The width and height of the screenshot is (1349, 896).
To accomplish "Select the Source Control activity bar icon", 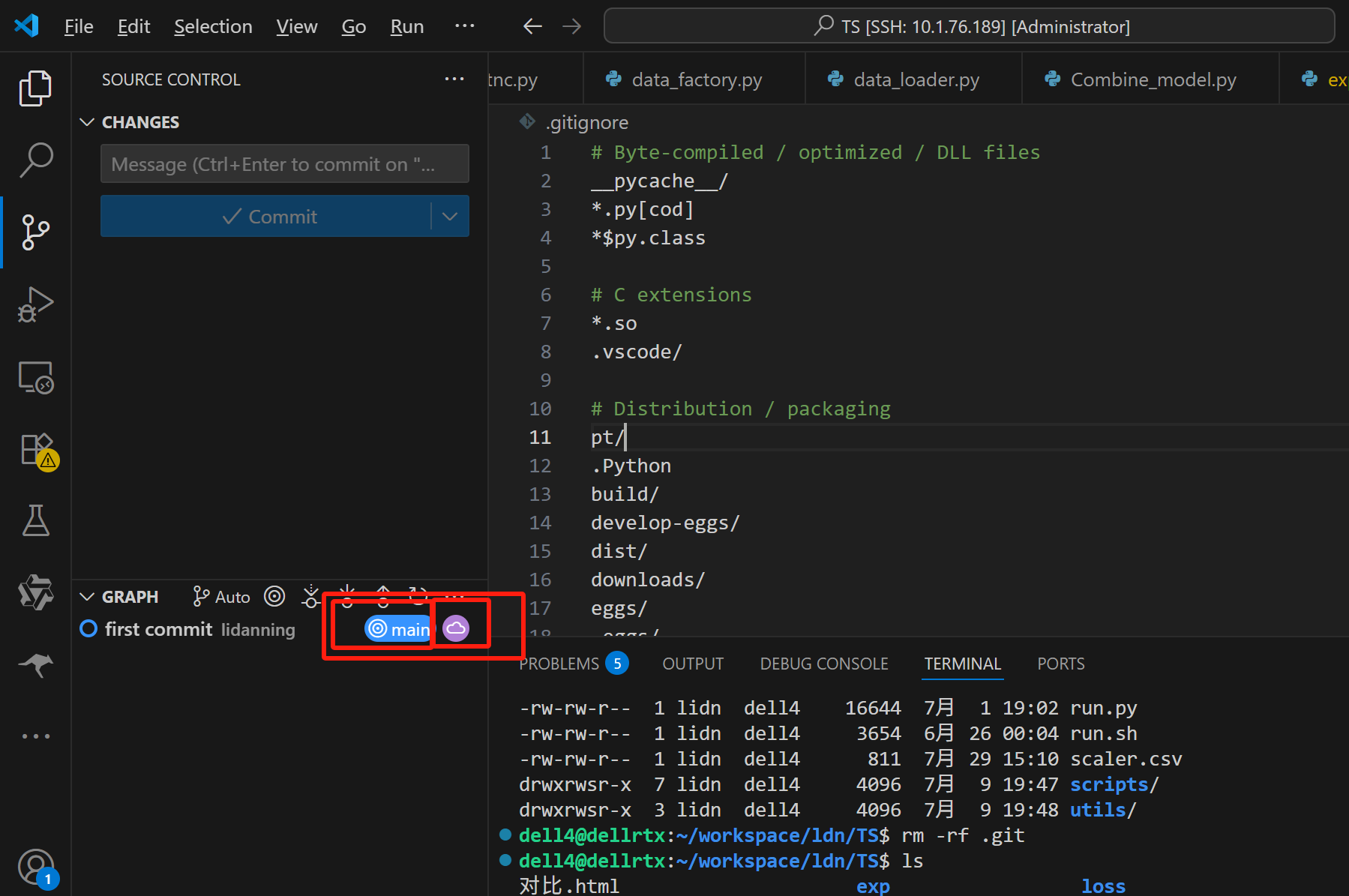I will (35, 232).
